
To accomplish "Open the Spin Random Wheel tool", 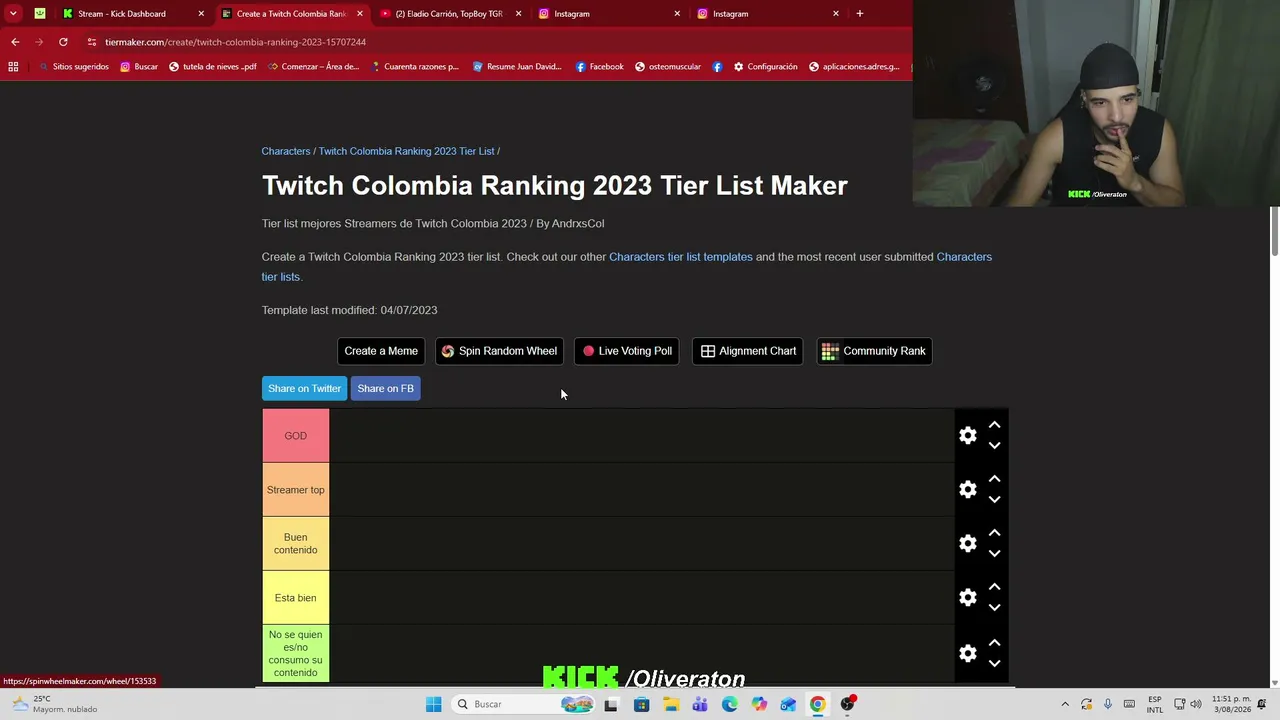I will click(499, 351).
